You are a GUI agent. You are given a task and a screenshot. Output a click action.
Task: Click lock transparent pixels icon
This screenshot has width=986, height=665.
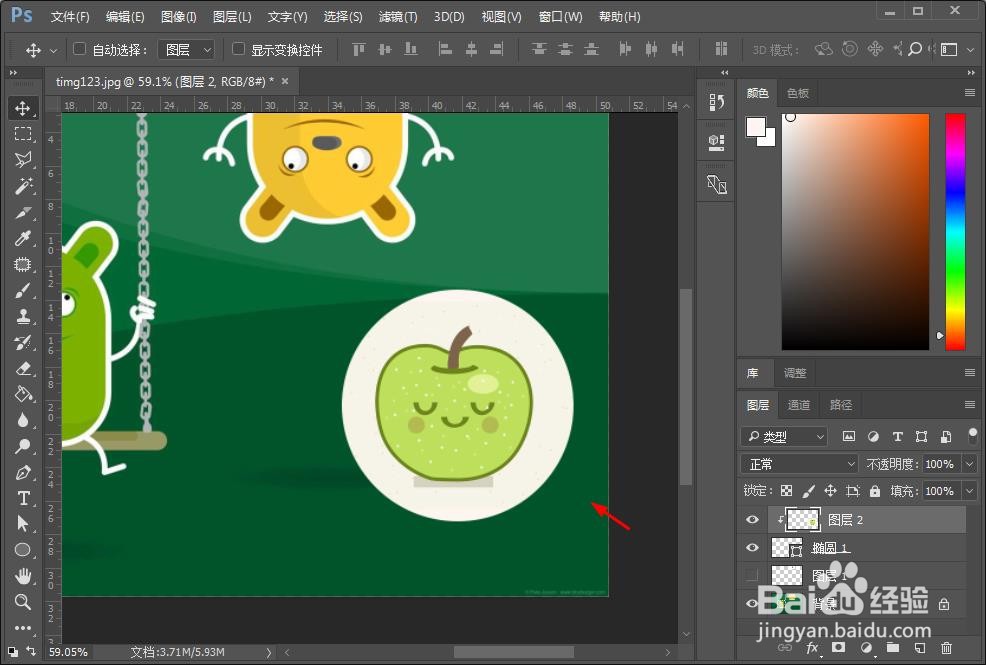[786, 491]
